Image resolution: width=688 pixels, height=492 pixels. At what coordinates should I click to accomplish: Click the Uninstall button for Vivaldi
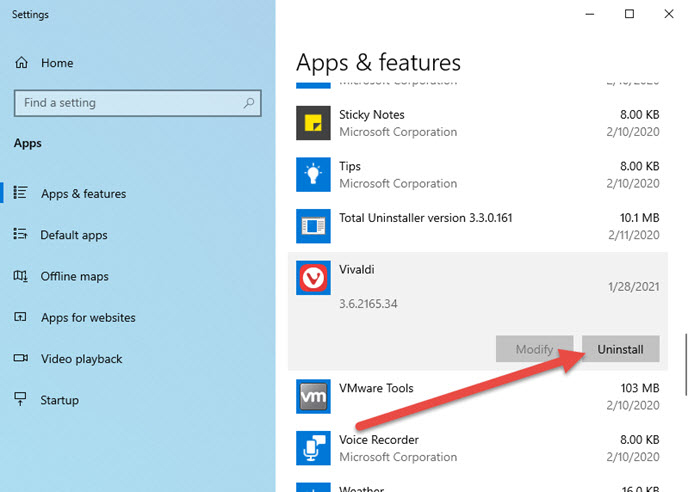point(620,349)
